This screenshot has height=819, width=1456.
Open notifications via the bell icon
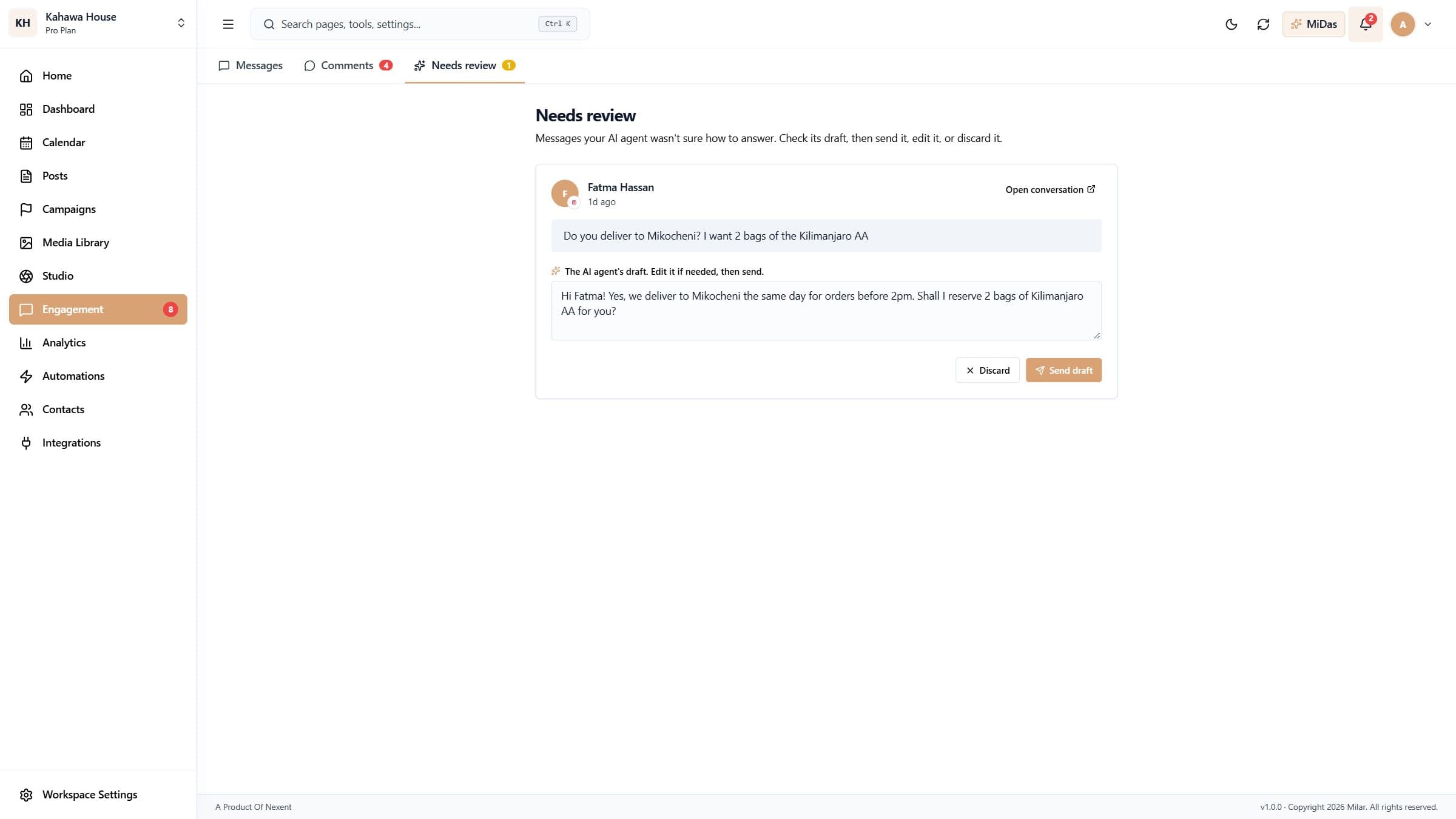click(x=1366, y=24)
